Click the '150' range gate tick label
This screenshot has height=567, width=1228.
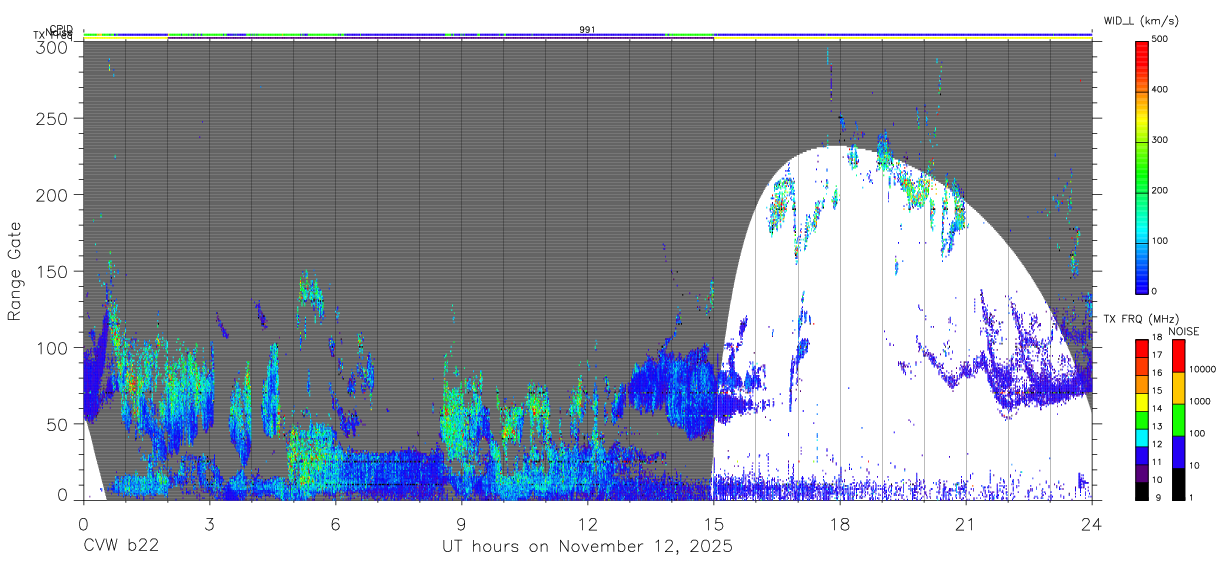point(54,271)
